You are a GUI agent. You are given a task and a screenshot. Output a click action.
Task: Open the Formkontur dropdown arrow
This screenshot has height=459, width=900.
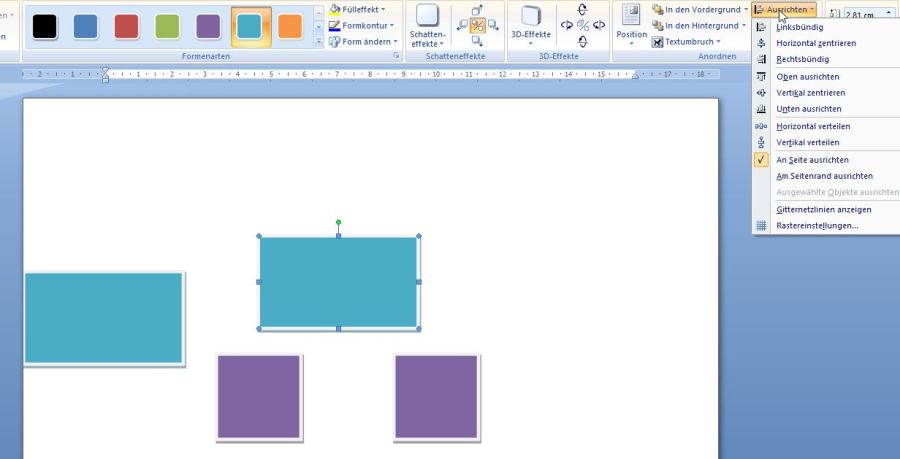[x=392, y=26]
